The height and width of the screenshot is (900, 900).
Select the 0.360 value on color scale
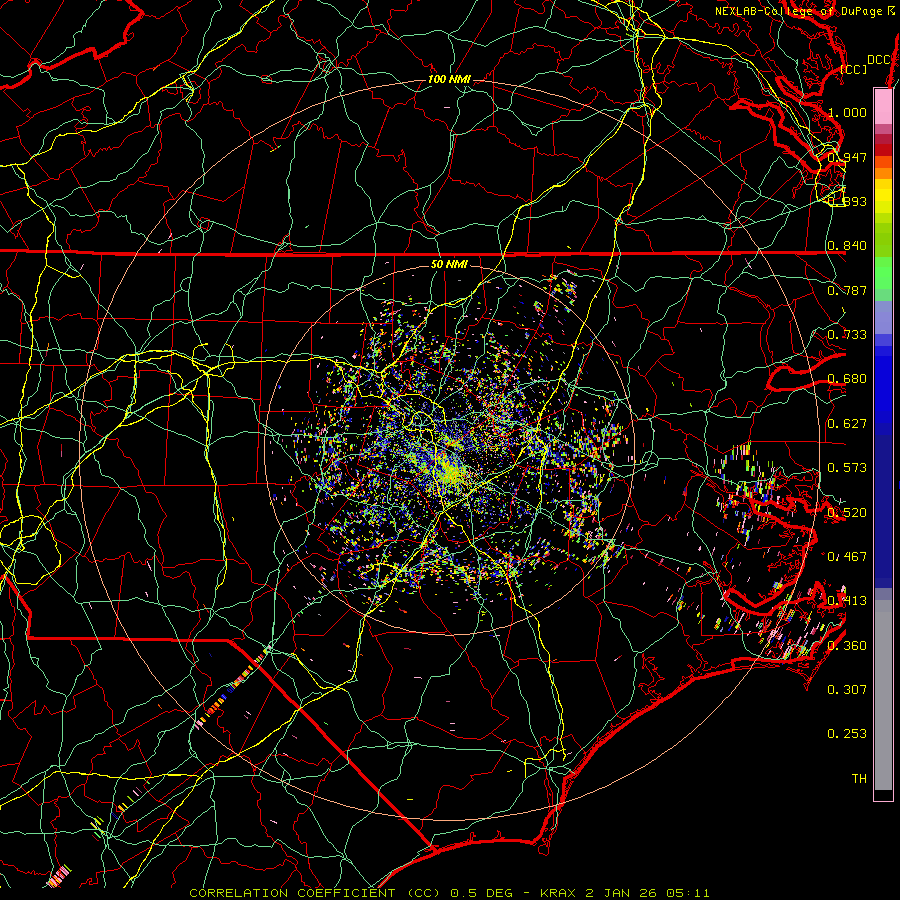(847, 645)
